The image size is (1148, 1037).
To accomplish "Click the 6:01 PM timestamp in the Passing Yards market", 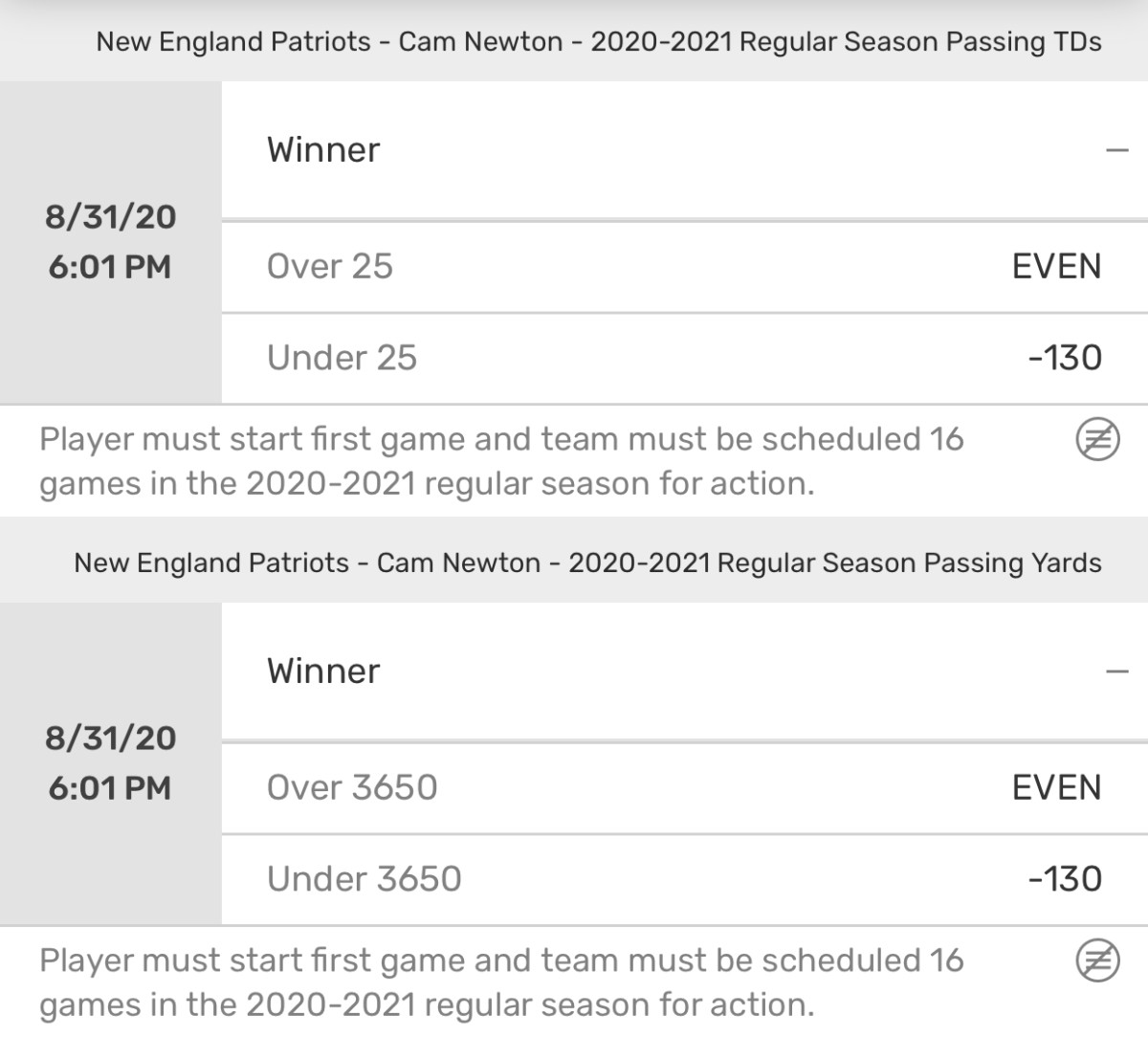I will 110,789.
